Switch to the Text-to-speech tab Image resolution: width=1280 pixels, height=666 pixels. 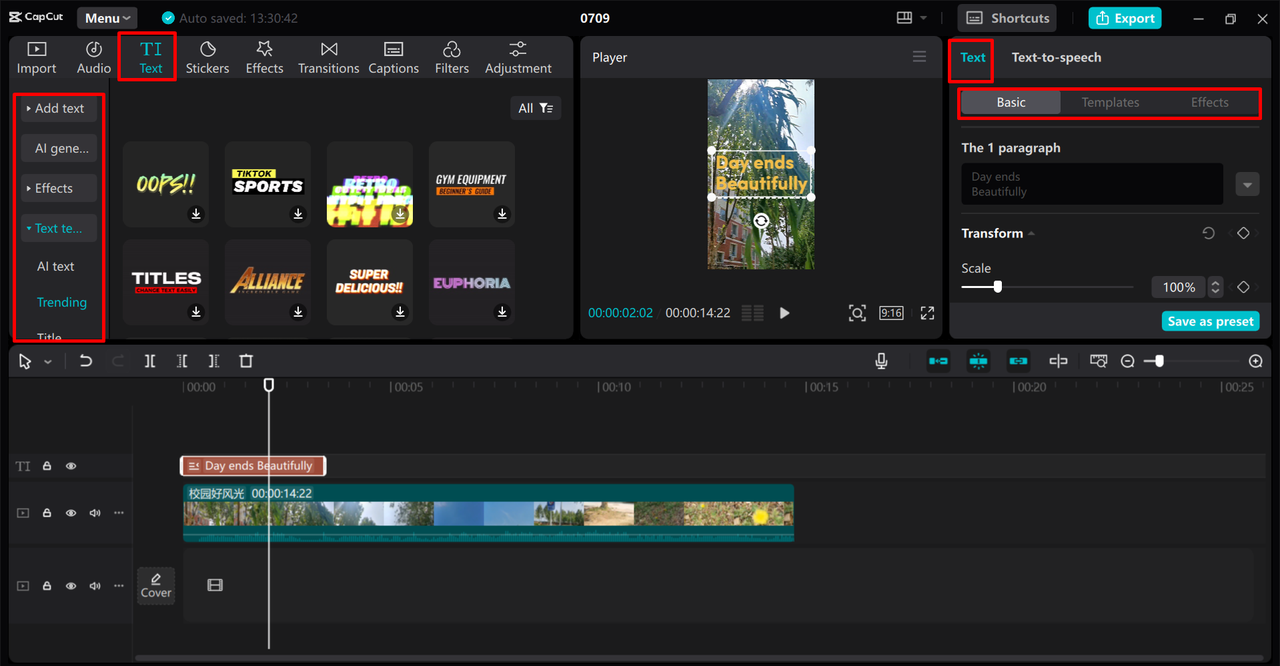[1056, 57]
